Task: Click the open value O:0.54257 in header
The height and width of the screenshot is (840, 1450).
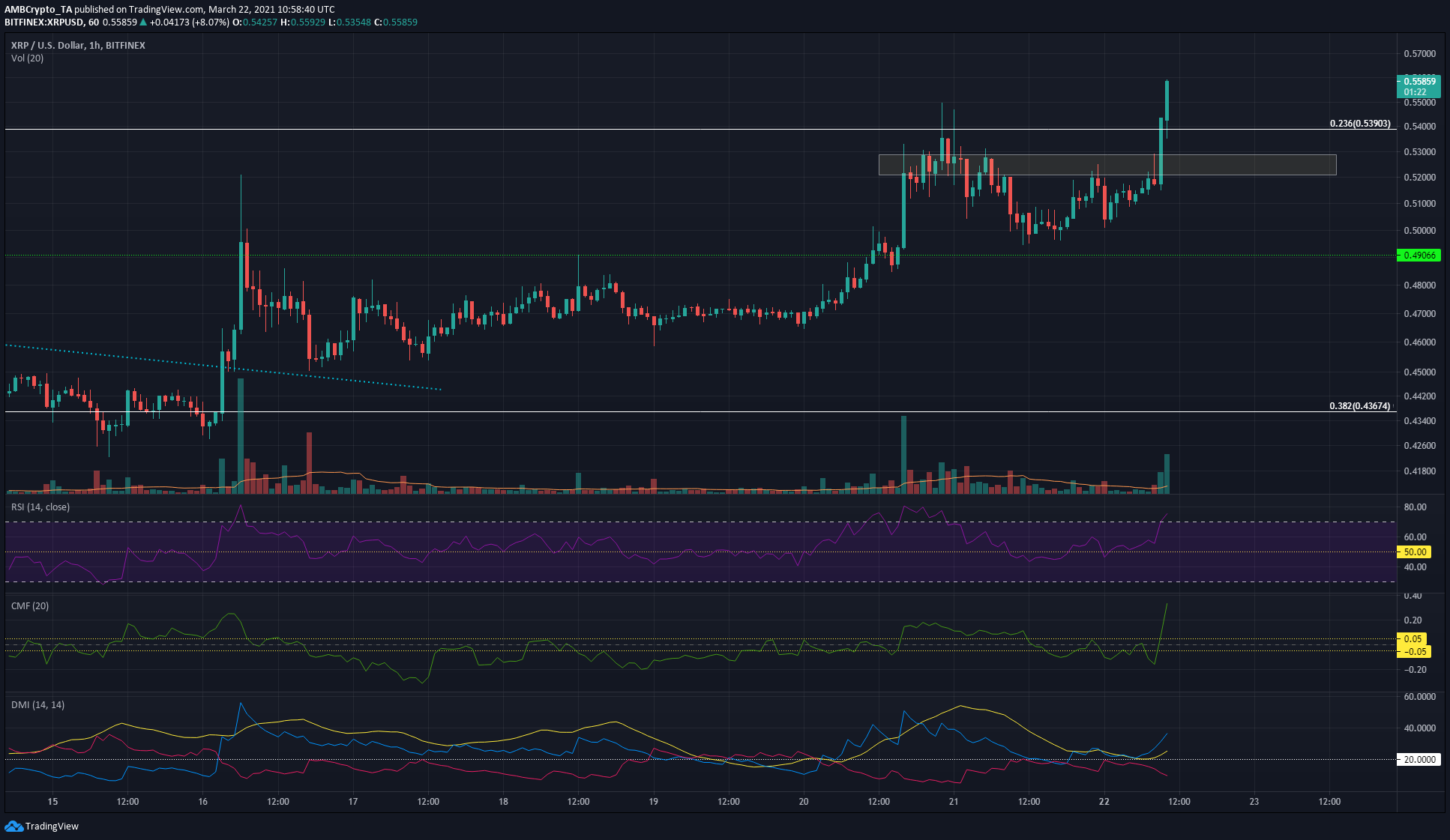Action: point(255,22)
